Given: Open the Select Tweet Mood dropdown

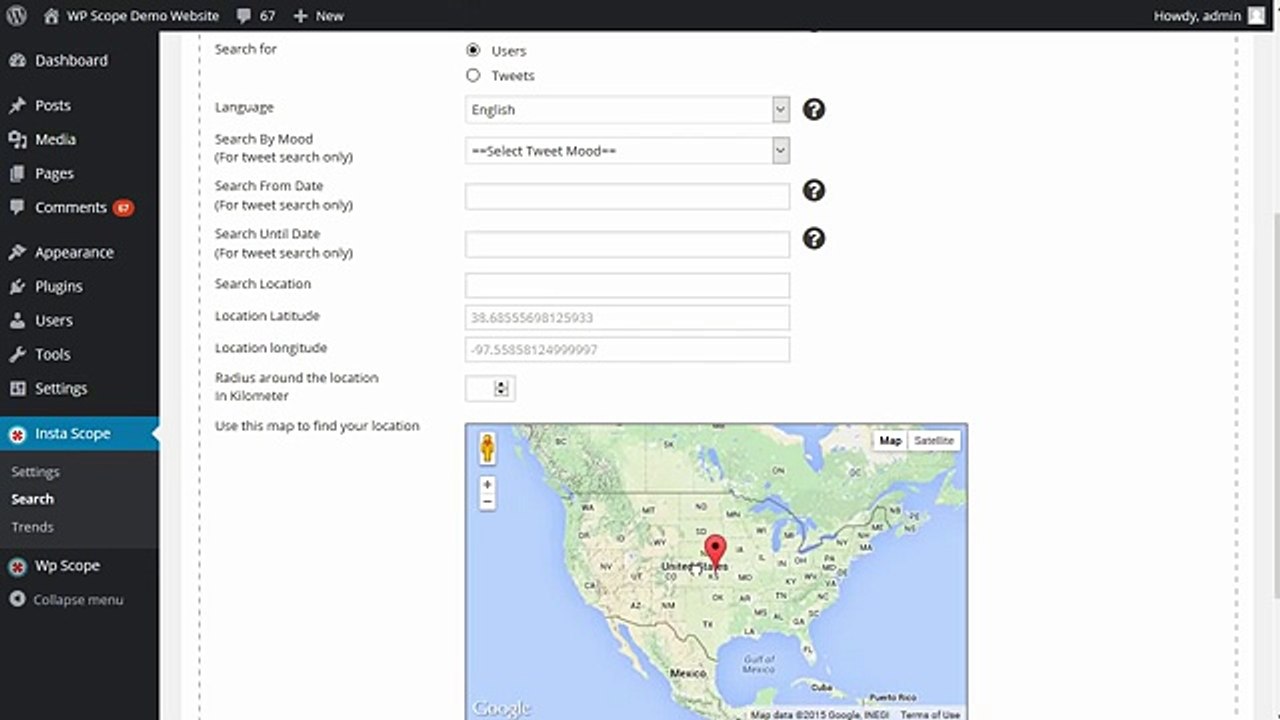Looking at the screenshot, I should click(x=627, y=151).
